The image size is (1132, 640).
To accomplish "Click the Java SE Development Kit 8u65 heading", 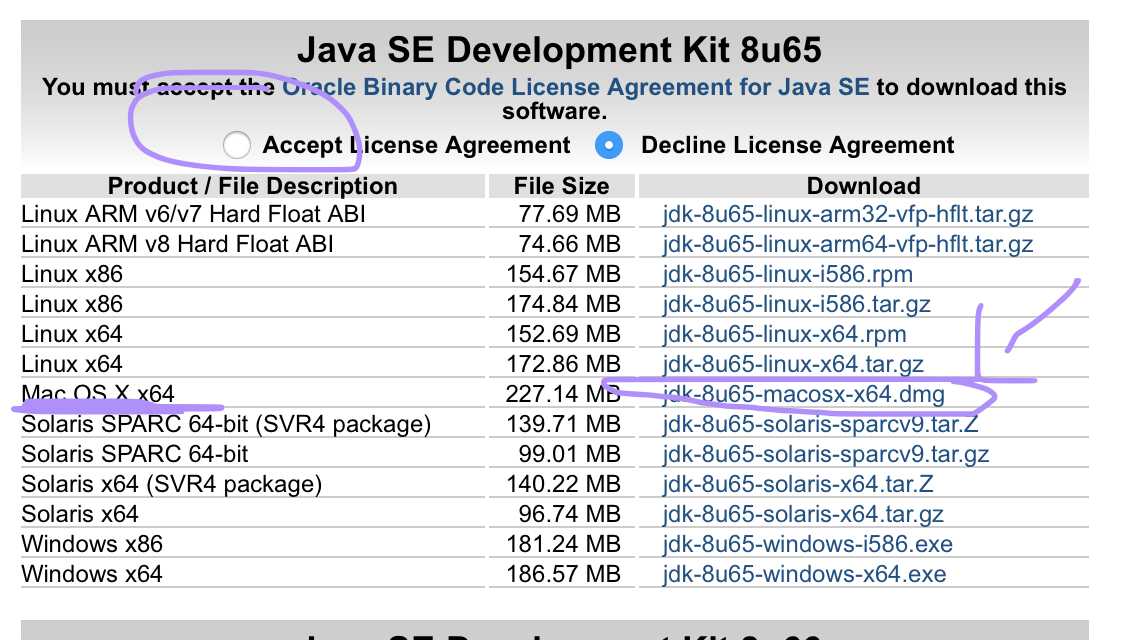I will pyautogui.click(x=560, y=50).
